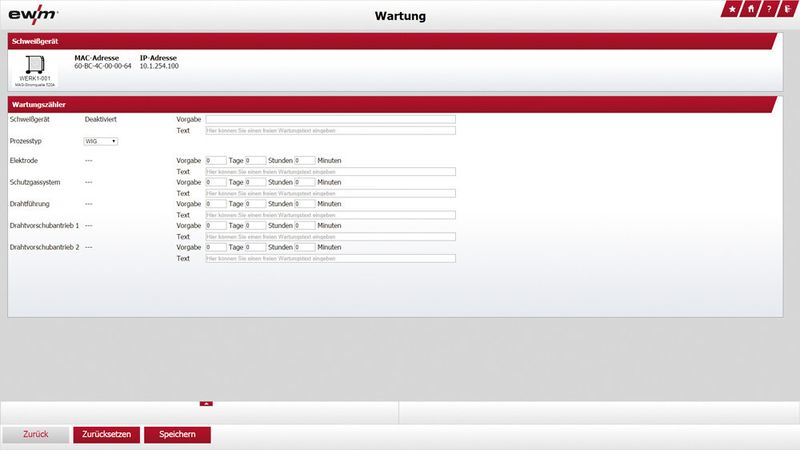Focus the Elektrode maintenance Text field
The image size is (800, 450).
click(331, 172)
